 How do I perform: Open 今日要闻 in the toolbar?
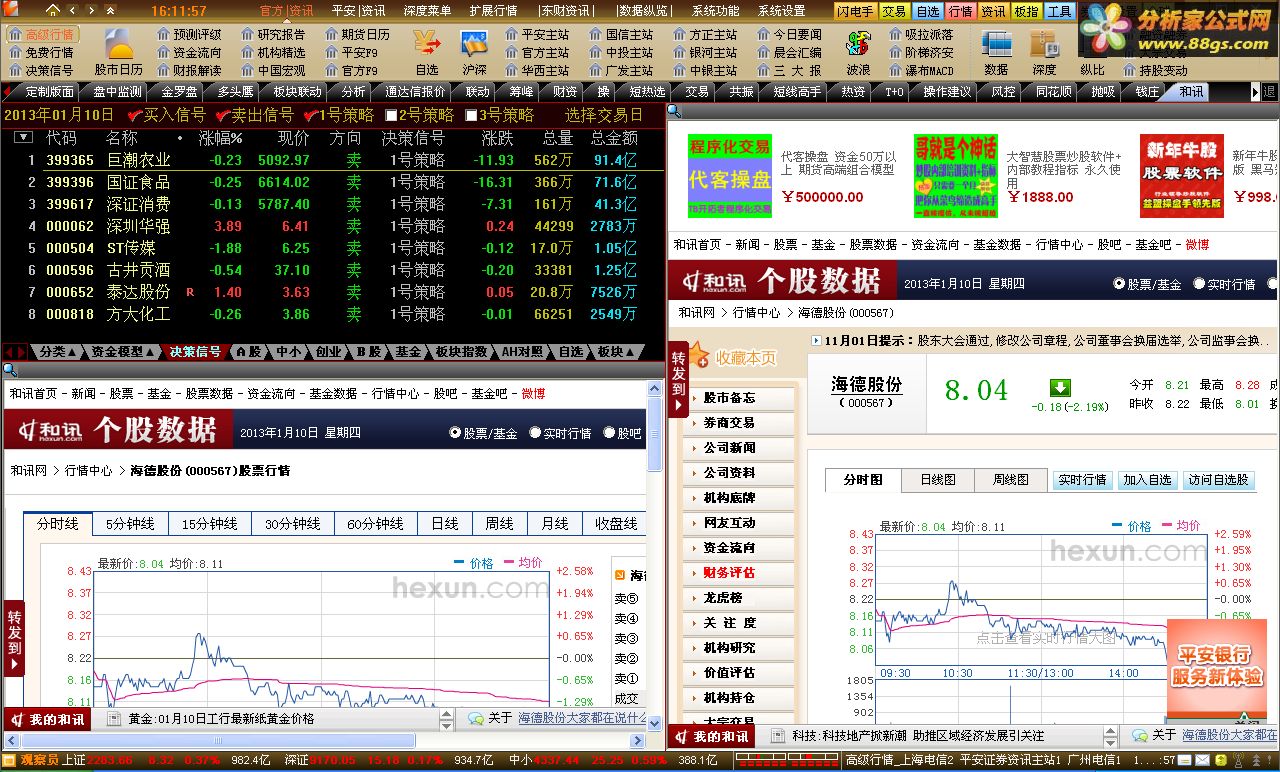[x=789, y=34]
